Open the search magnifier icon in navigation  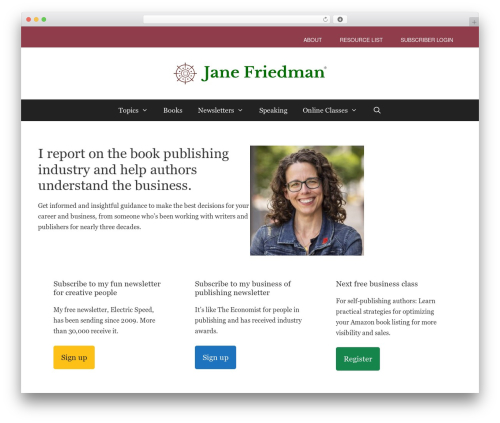[x=377, y=110]
